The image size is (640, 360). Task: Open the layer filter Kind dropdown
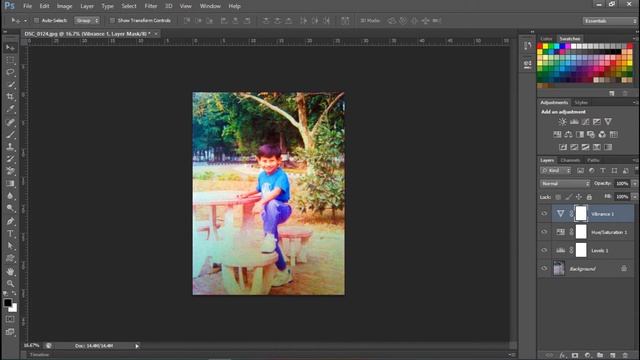(555, 171)
